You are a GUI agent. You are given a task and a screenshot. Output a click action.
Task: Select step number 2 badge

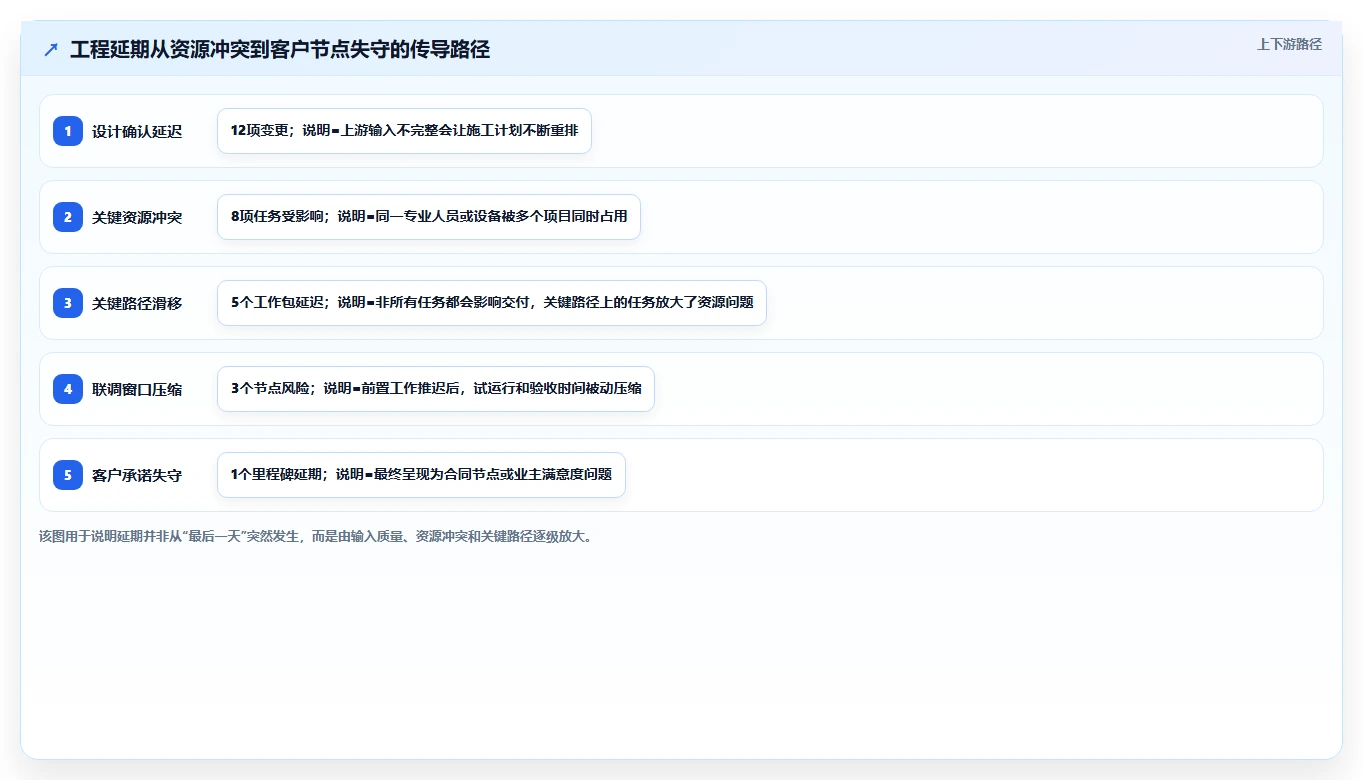coord(68,217)
